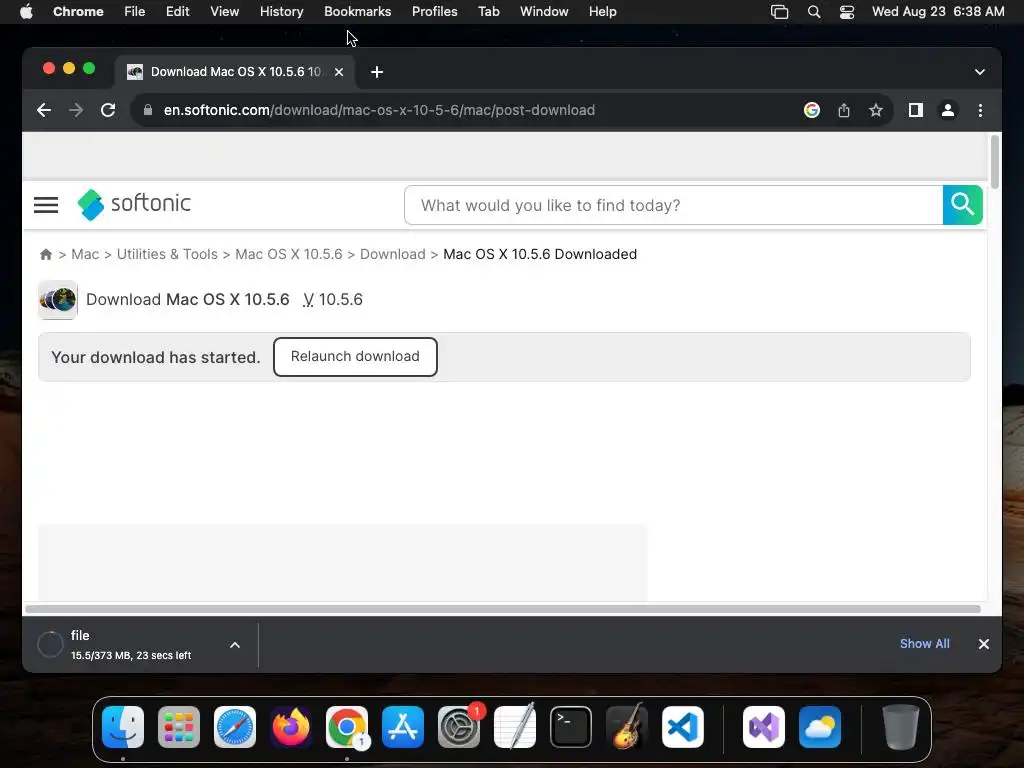Click the Mac OS X 10.5.6 app thumbnail

57,300
